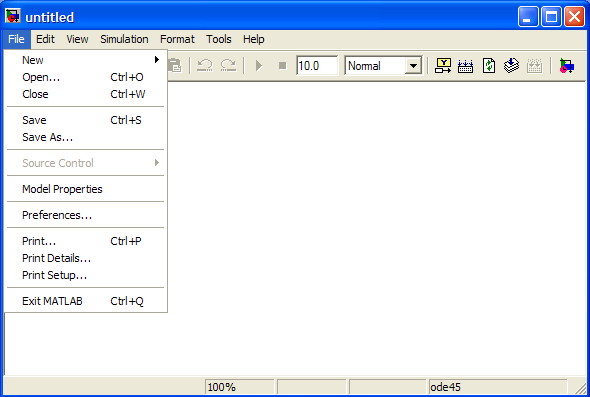
Task: Click the simulation stop time field 10.0
Action: [x=317, y=66]
